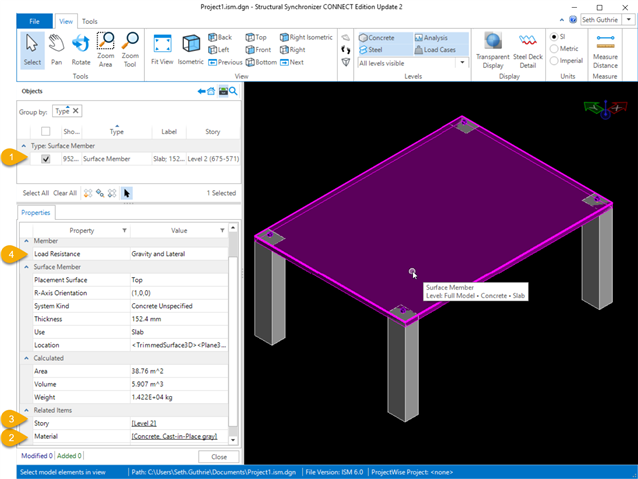Toggle Steel level visibility
This screenshot has height=479, width=638.
[371, 50]
